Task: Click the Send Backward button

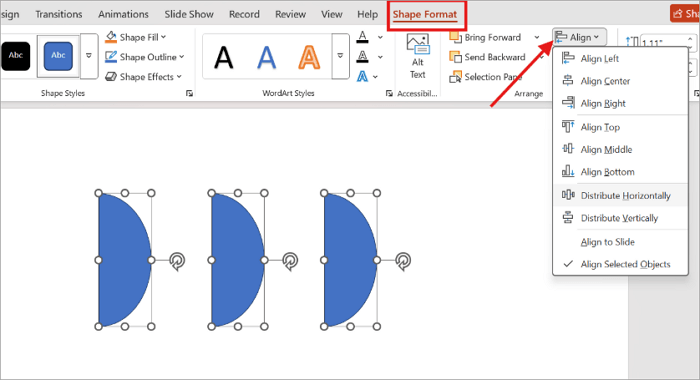Action: 488,57
